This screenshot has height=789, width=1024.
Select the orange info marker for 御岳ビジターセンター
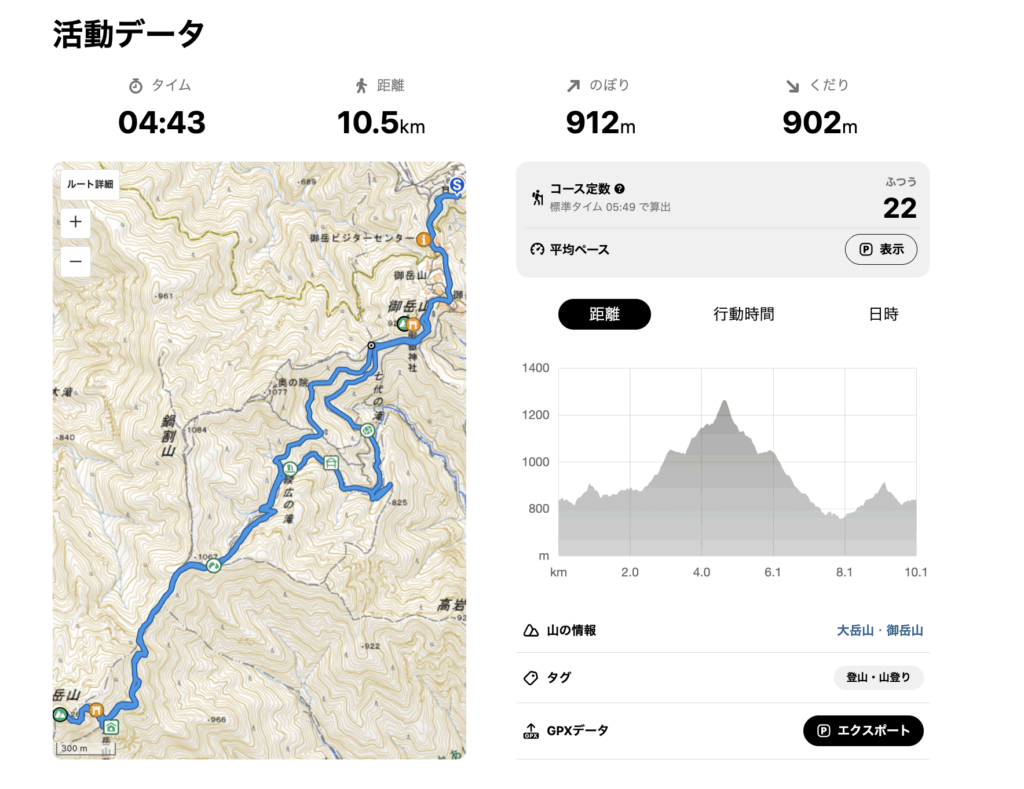424,240
